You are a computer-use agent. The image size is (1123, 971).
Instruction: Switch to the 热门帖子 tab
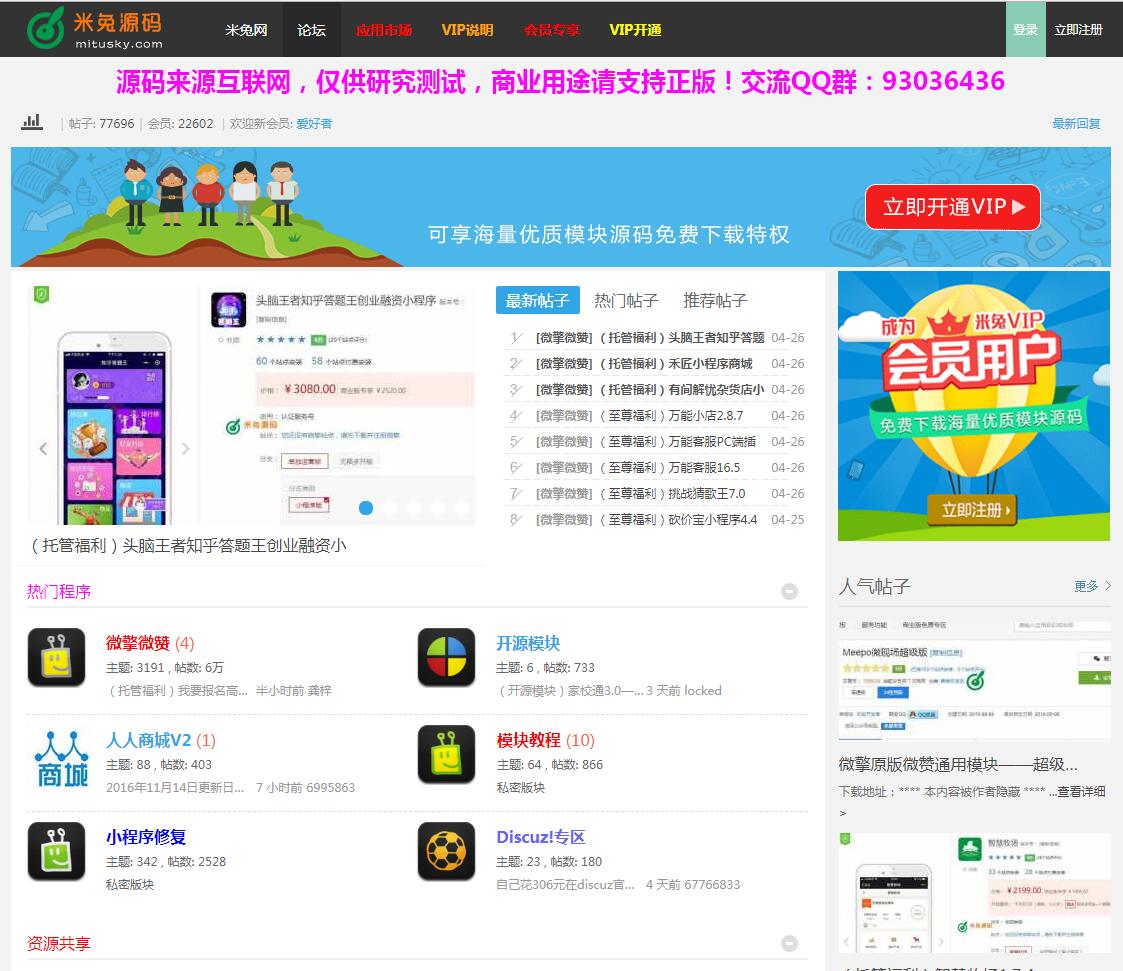pyautogui.click(x=626, y=300)
